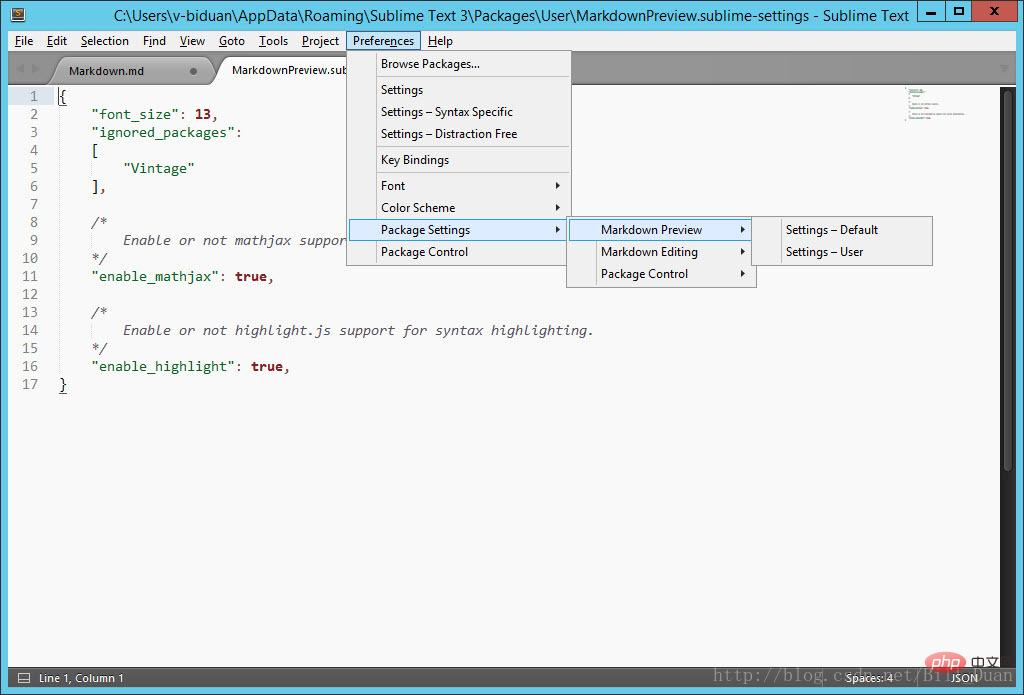The width and height of the screenshot is (1024, 695).
Task: Click the Sublime Text app icon in title bar
Action: [x=18, y=14]
